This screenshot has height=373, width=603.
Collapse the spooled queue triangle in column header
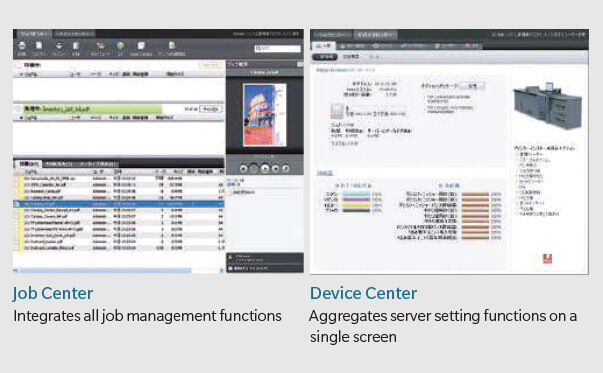(21, 74)
